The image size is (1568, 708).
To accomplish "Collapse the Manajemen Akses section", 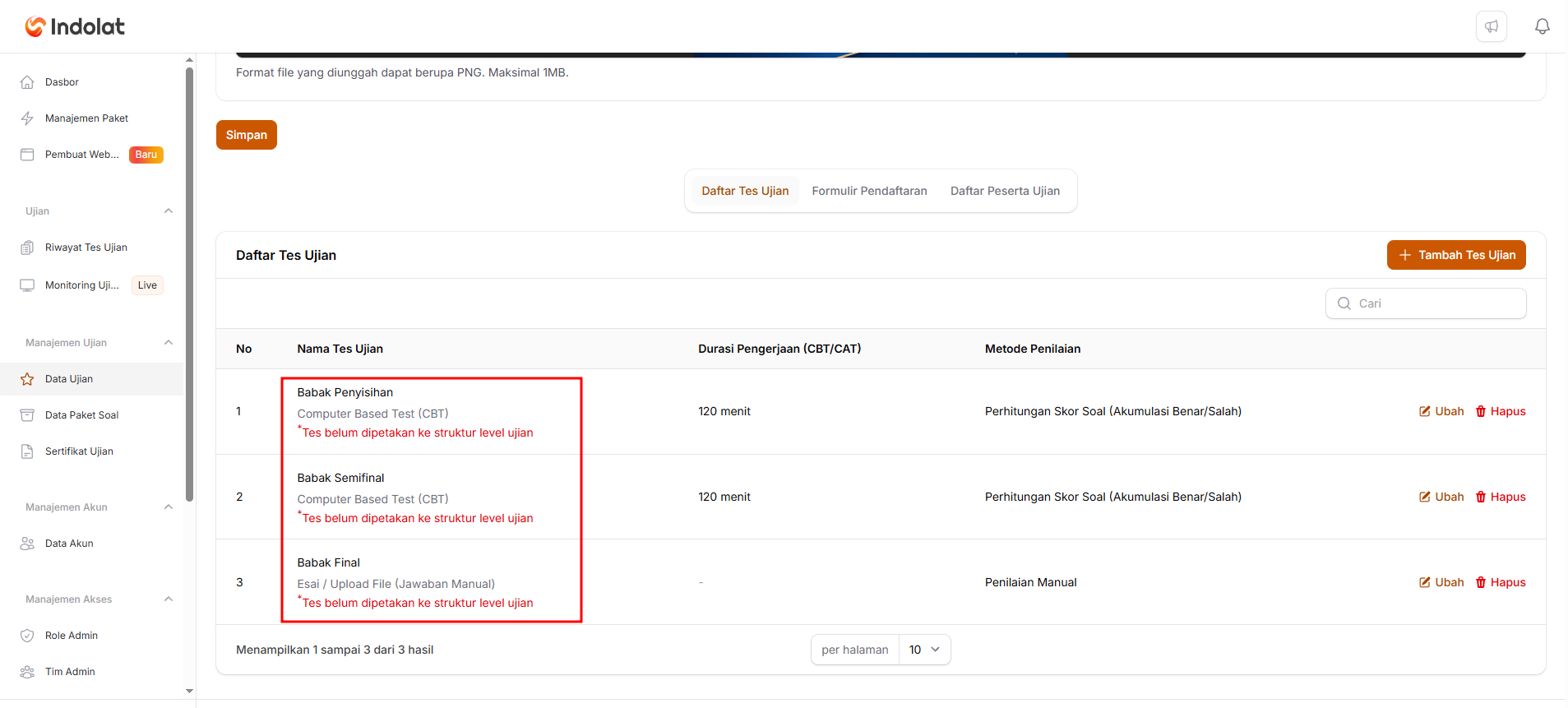I will click(x=169, y=599).
